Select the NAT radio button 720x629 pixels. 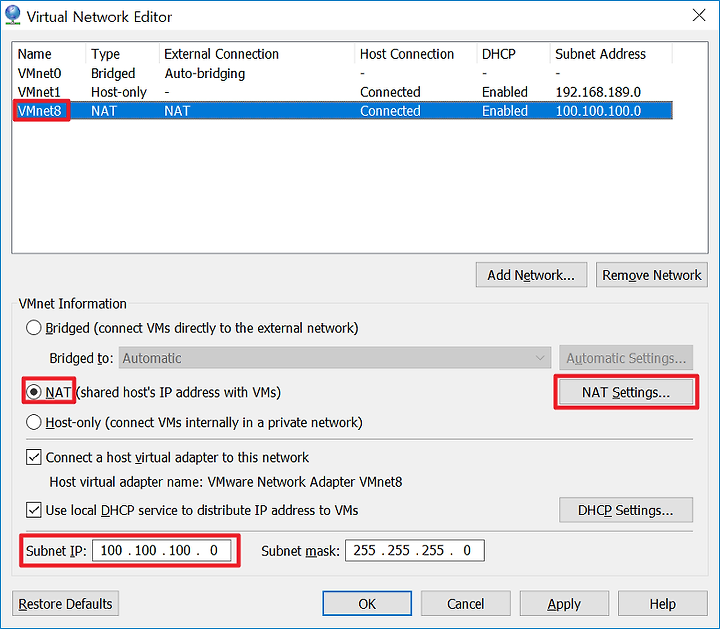click(34, 392)
